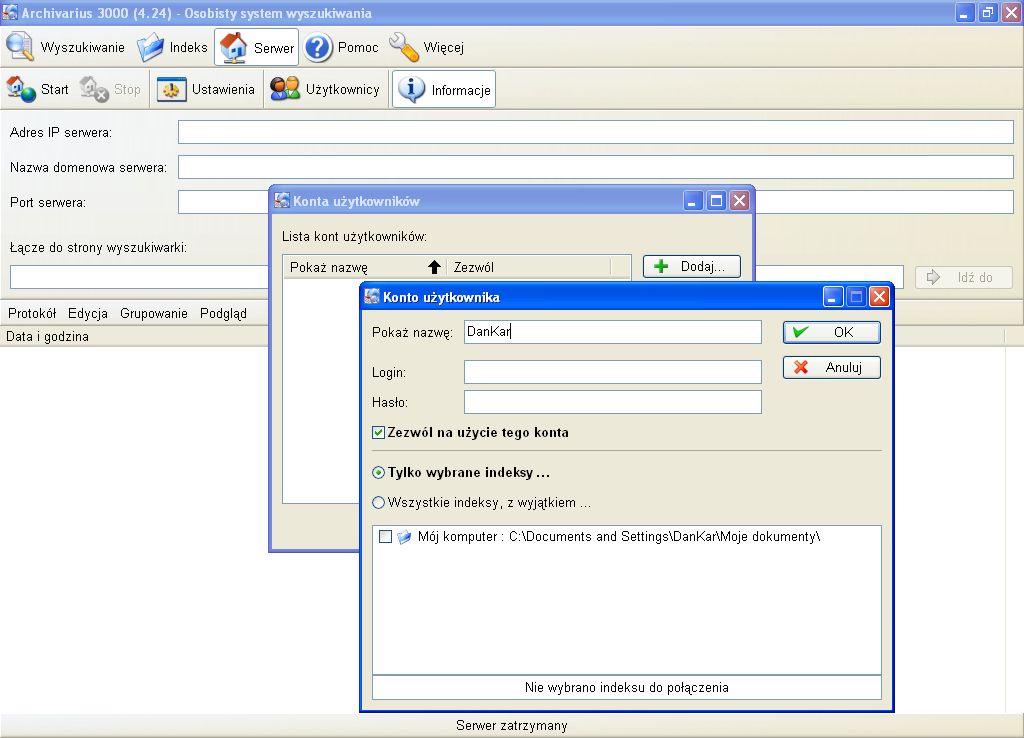The width and height of the screenshot is (1024, 738).
Task: Click the Łącze do strony wyszukiwarki field
Action: [139, 277]
